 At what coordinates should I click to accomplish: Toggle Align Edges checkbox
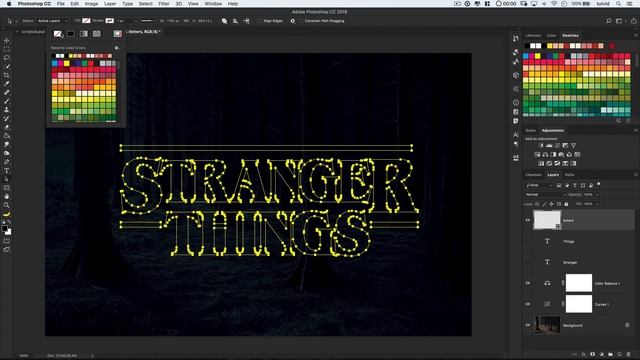click(x=260, y=21)
